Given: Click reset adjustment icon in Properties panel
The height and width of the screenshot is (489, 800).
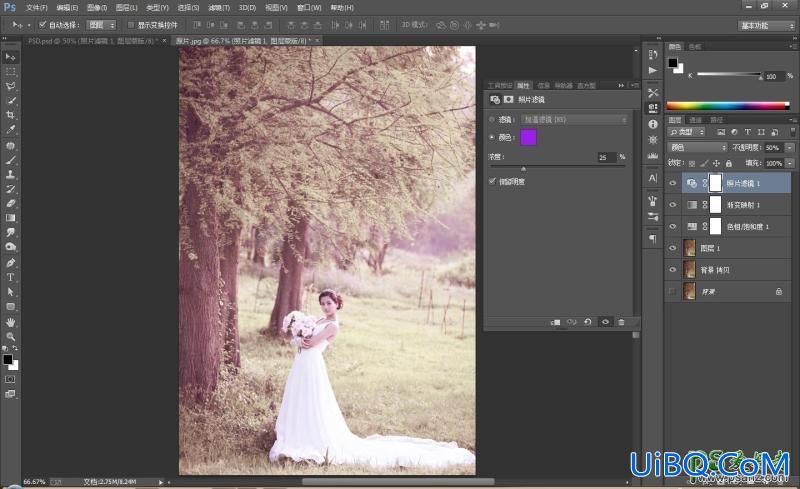Looking at the screenshot, I should 588,322.
